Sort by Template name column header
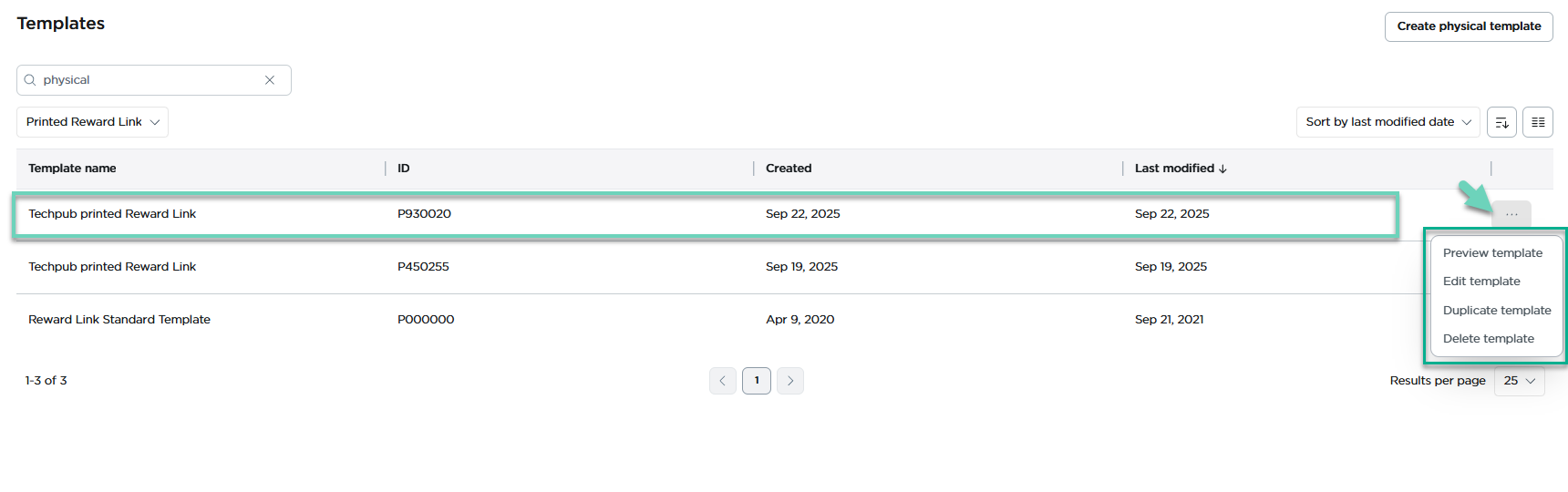The image size is (1568, 492). coord(72,169)
